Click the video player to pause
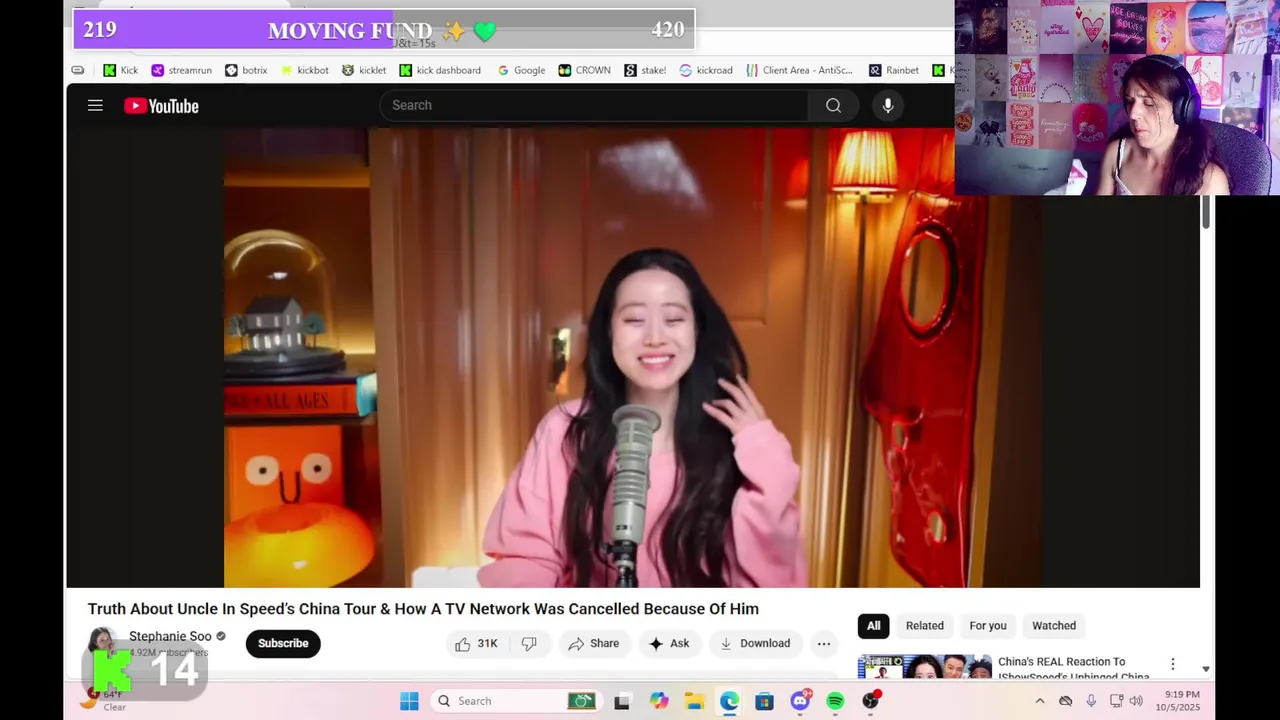The height and width of the screenshot is (720, 1280). point(632,357)
